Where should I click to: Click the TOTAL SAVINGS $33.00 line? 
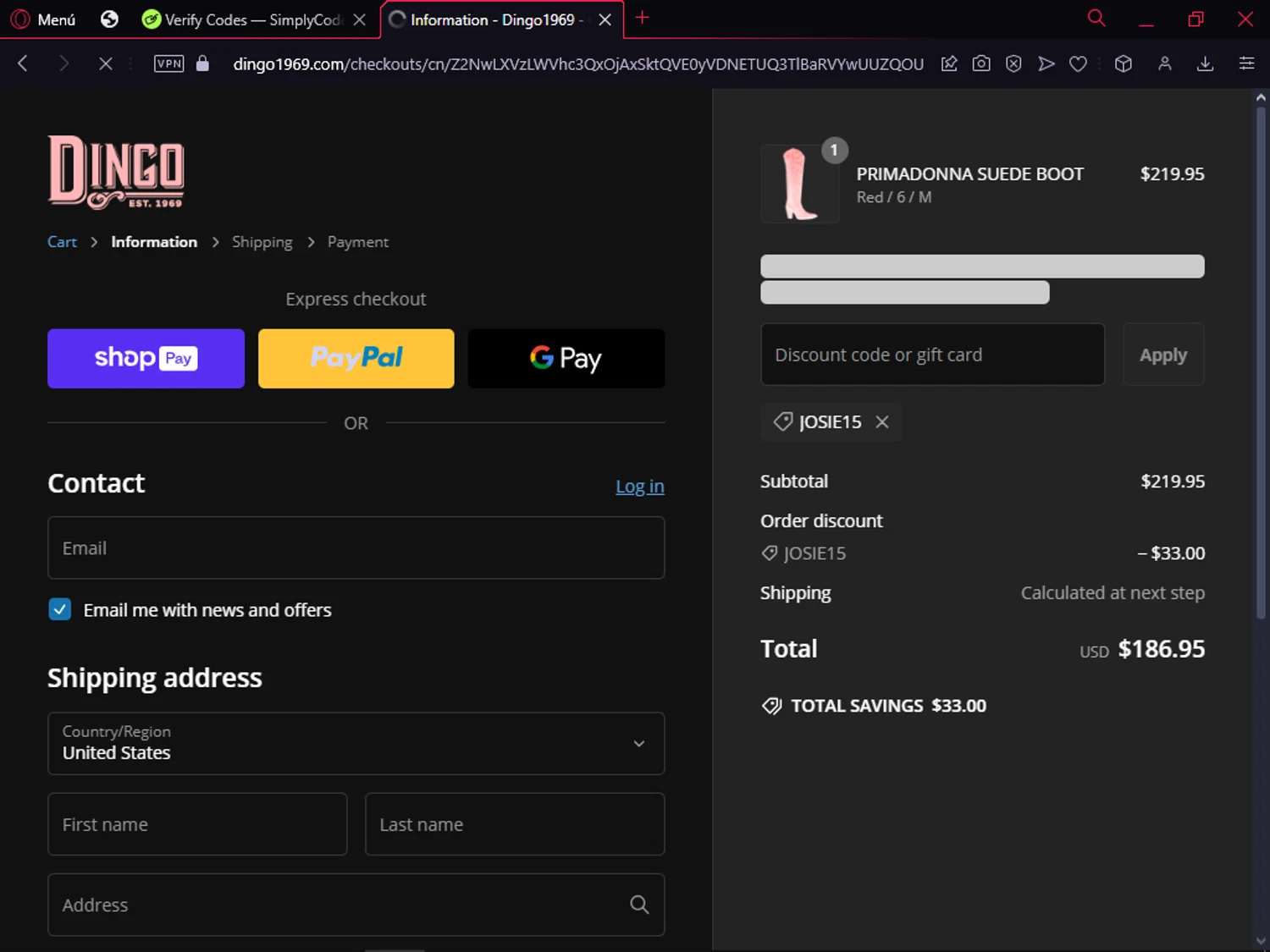(x=875, y=706)
